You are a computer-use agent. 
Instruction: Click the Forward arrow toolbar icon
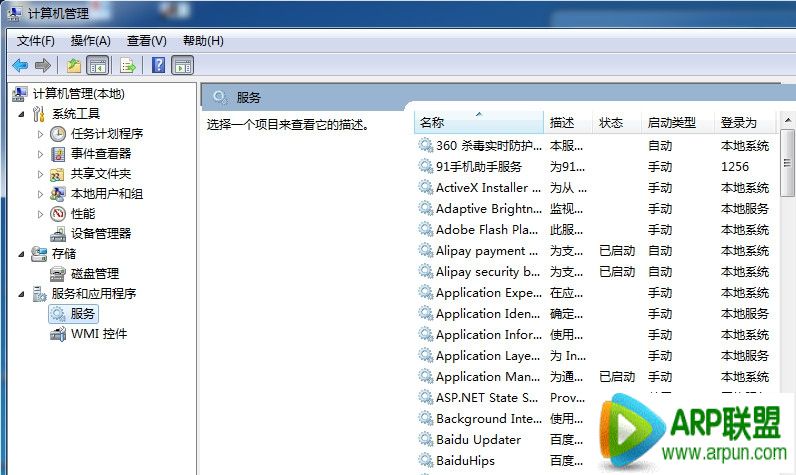coord(43,65)
